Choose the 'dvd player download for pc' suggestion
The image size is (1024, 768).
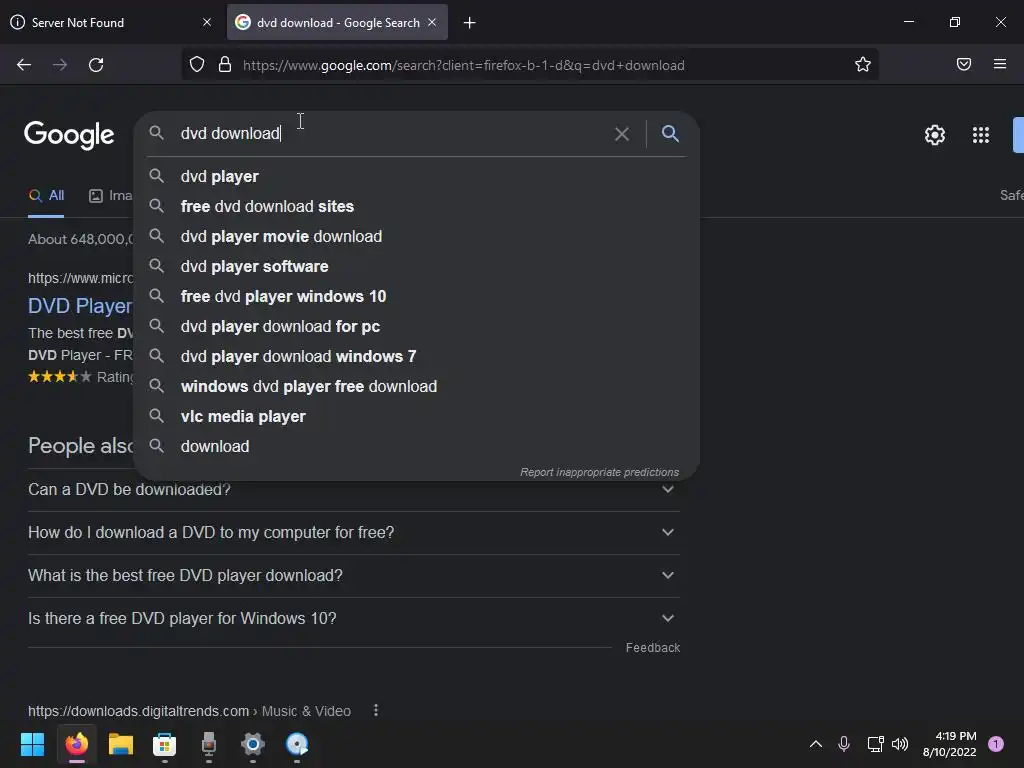[x=417, y=327]
